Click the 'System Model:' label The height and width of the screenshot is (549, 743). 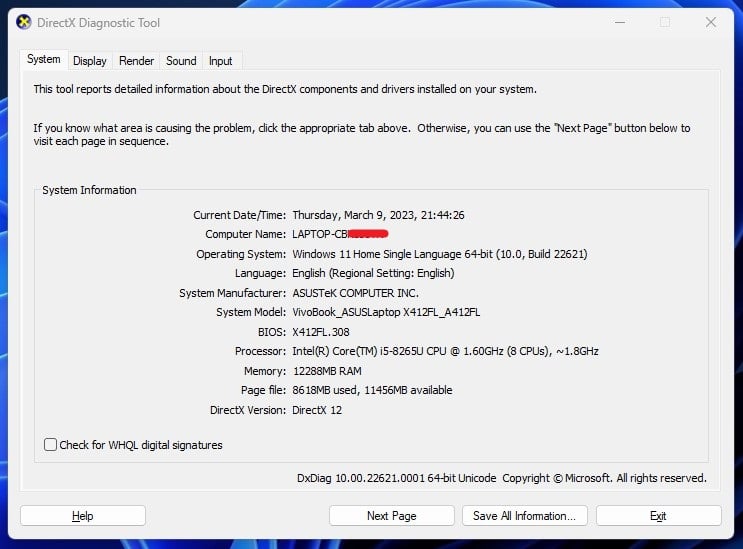pos(251,312)
